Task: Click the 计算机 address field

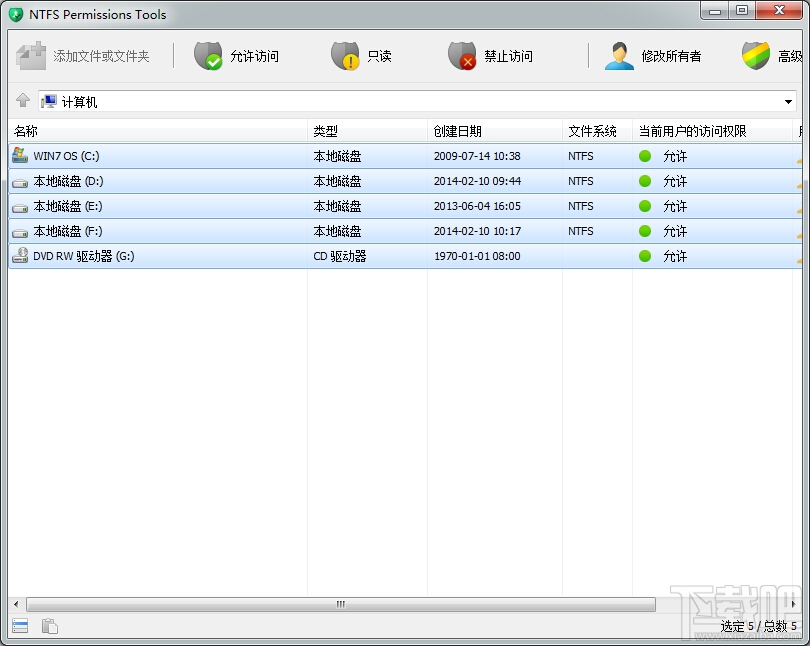Action: (417, 101)
